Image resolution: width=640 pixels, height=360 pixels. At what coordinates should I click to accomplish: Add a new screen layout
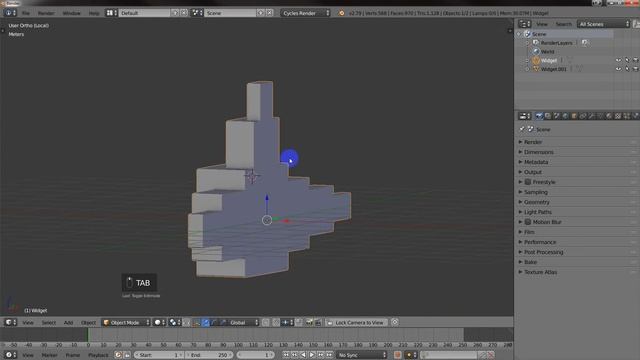tap(176, 13)
